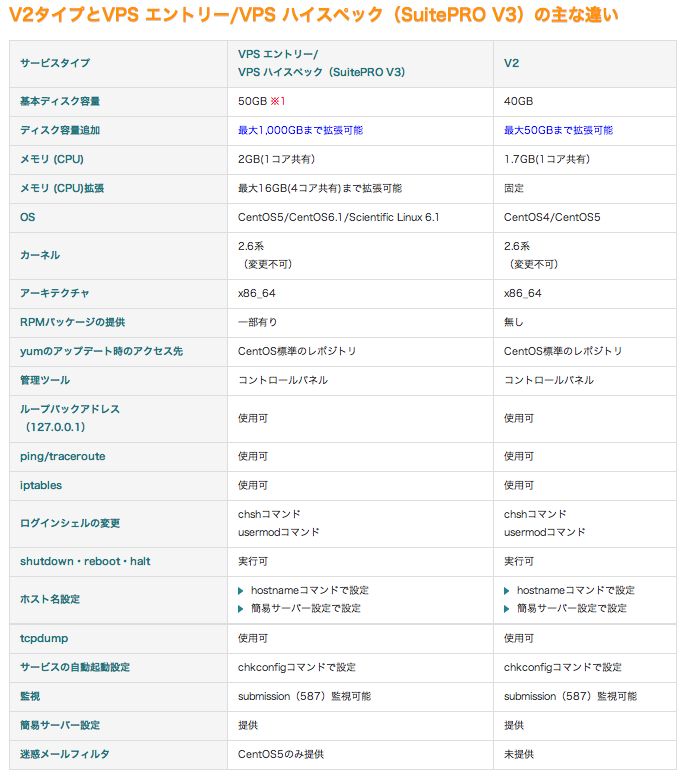Click chkconfigコマンドで設定 in VPS column
Screen dimensions: 683x778
(x=297, y=667)
